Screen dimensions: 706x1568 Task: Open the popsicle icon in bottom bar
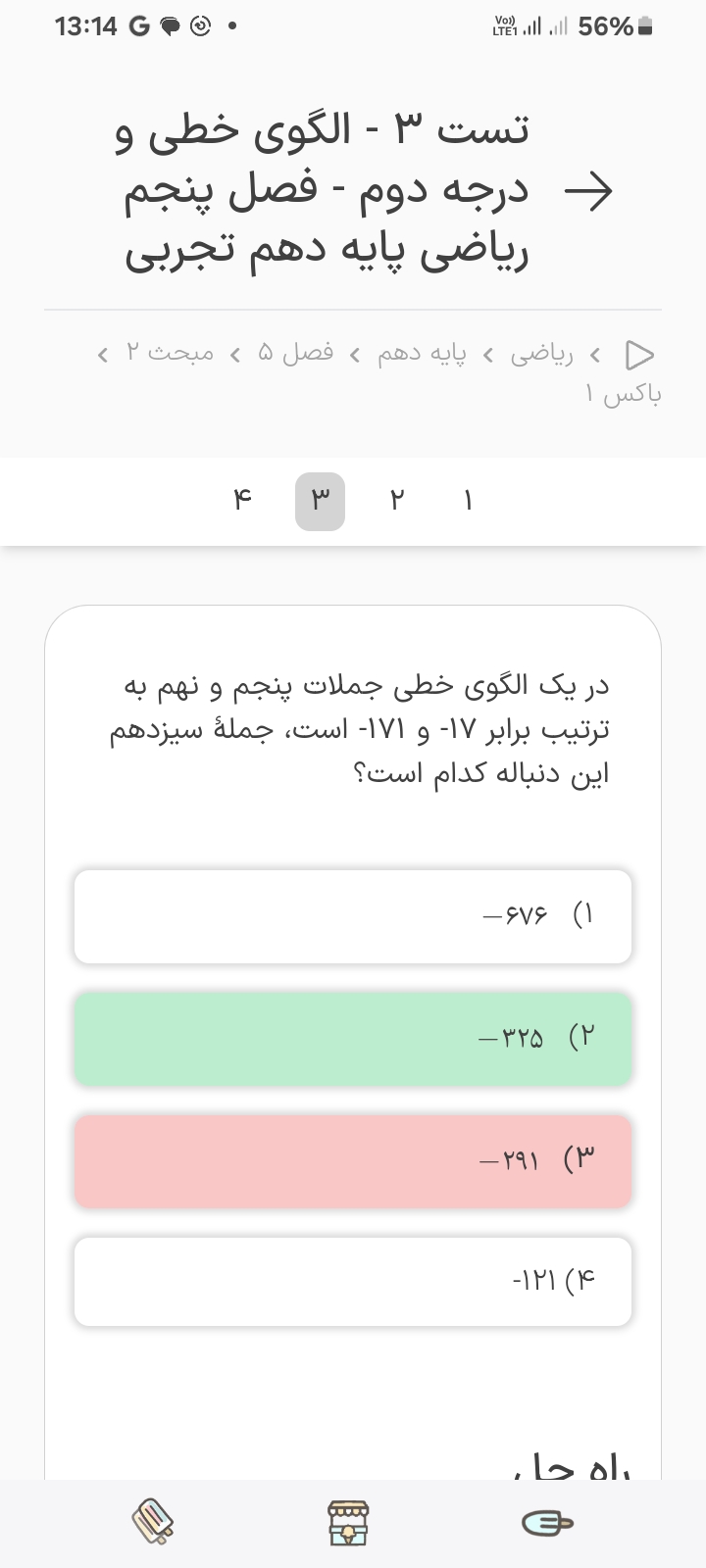coord(153,1522)
